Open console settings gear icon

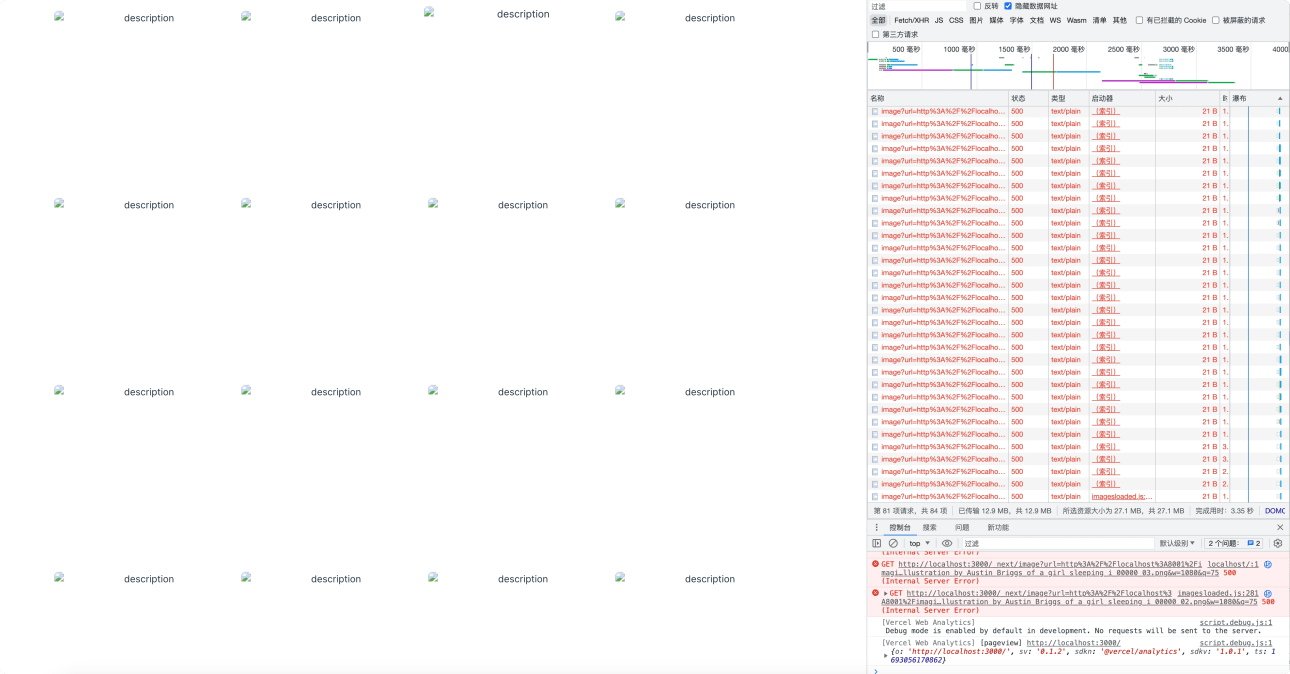pos(1277,543)
